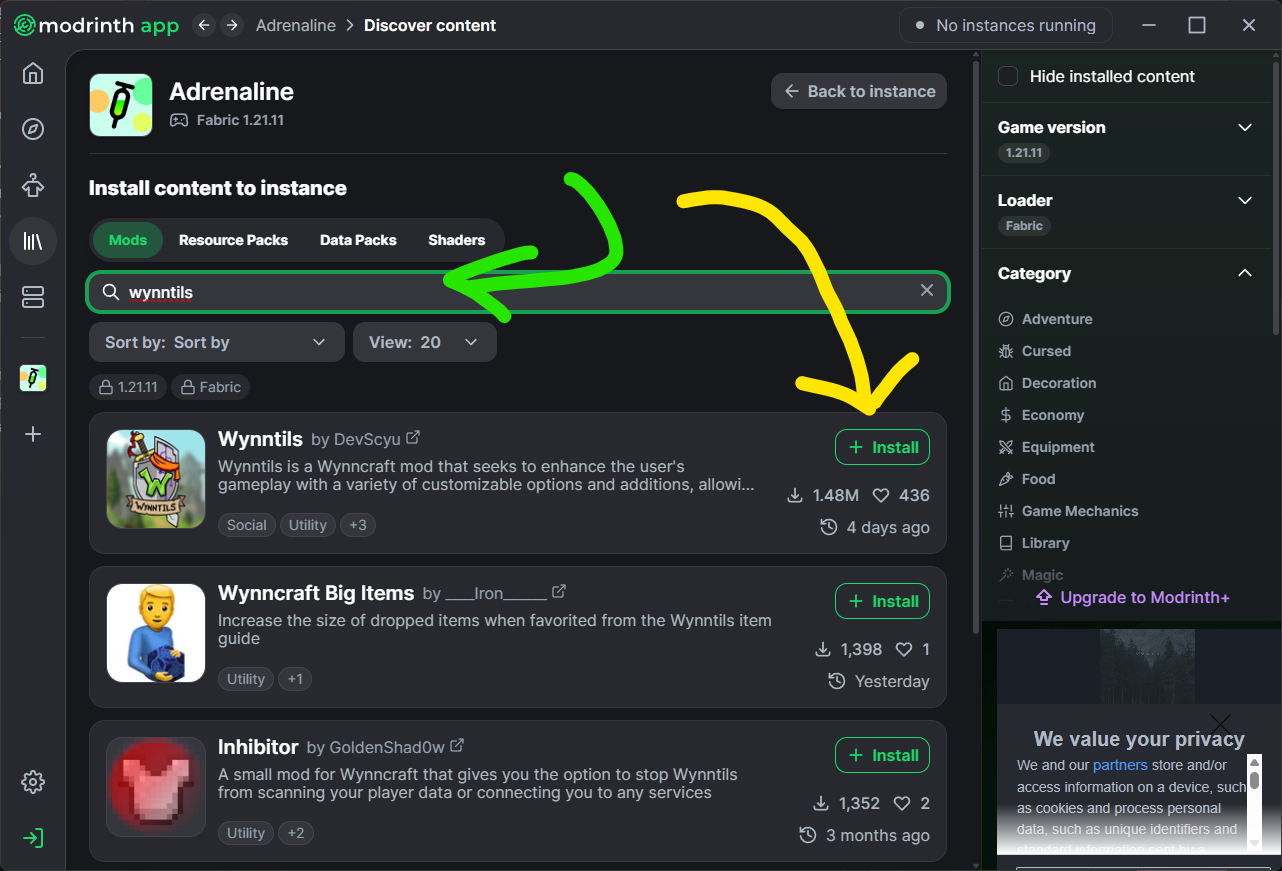Click the +2 tags chip on Inhibitor
Image resolution: width=1282 pixels, height=871 pixels.
(x=295, y=833)
